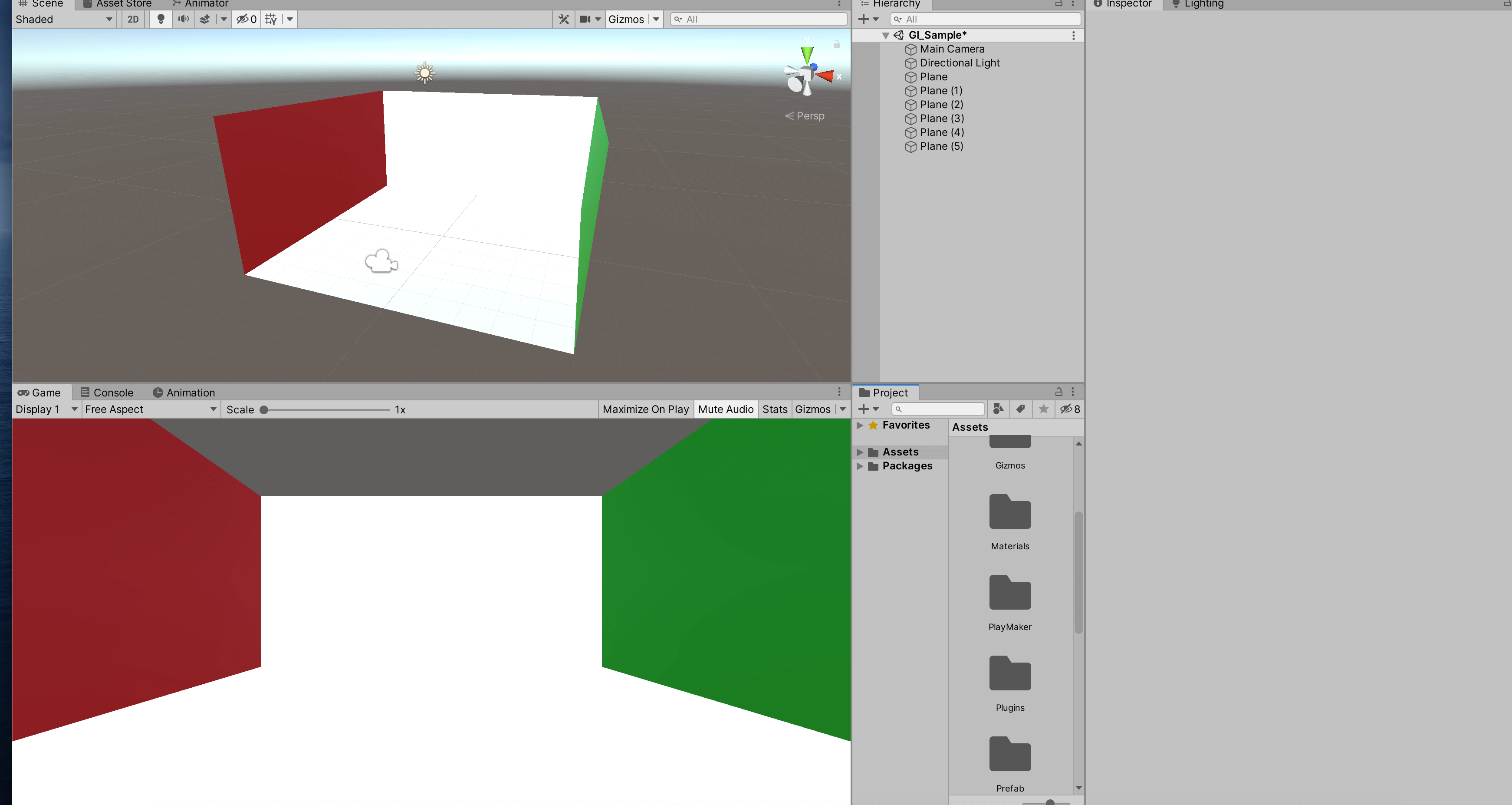Click Maximize On Play button
1512x805 pixels.
[645, 409]
